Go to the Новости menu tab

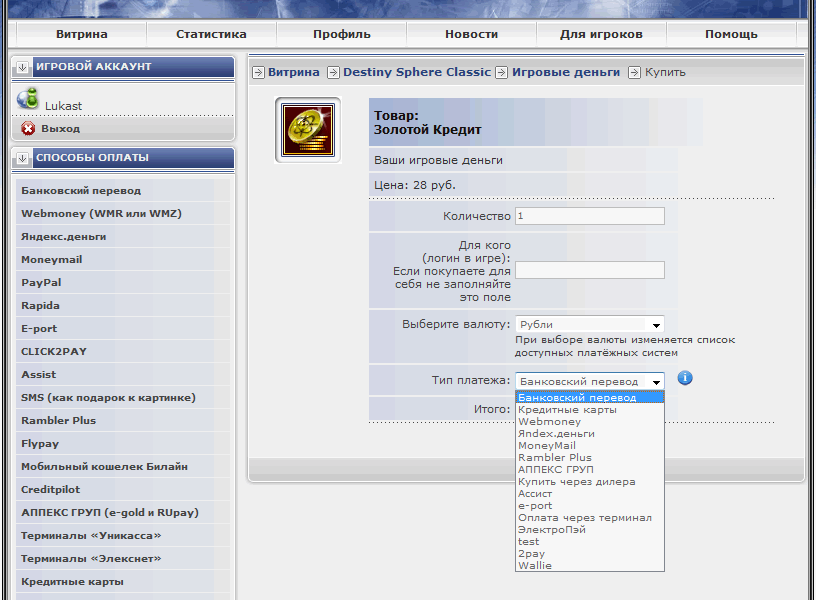(471, 34)
